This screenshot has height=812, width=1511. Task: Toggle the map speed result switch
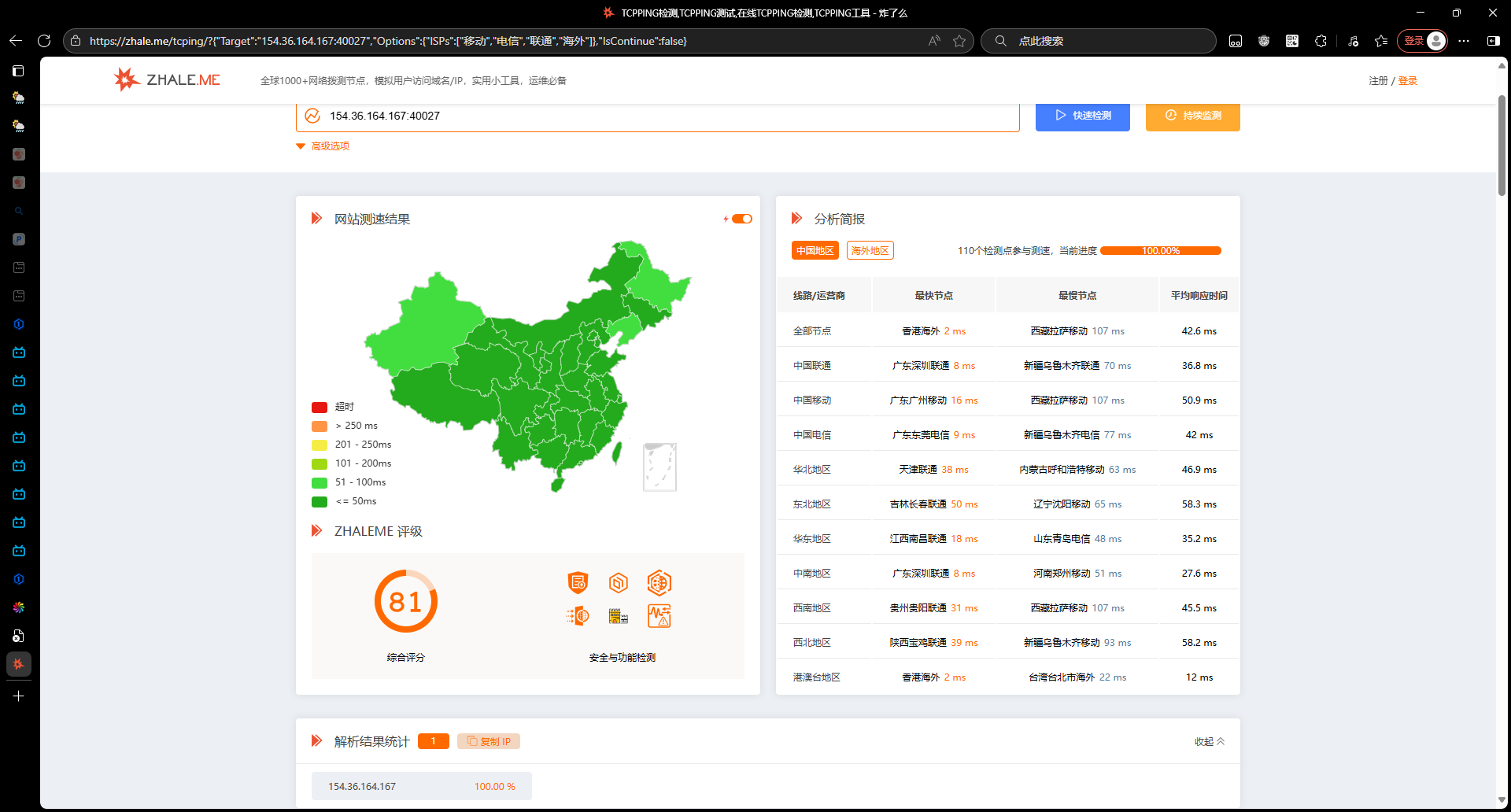point(741,219)
